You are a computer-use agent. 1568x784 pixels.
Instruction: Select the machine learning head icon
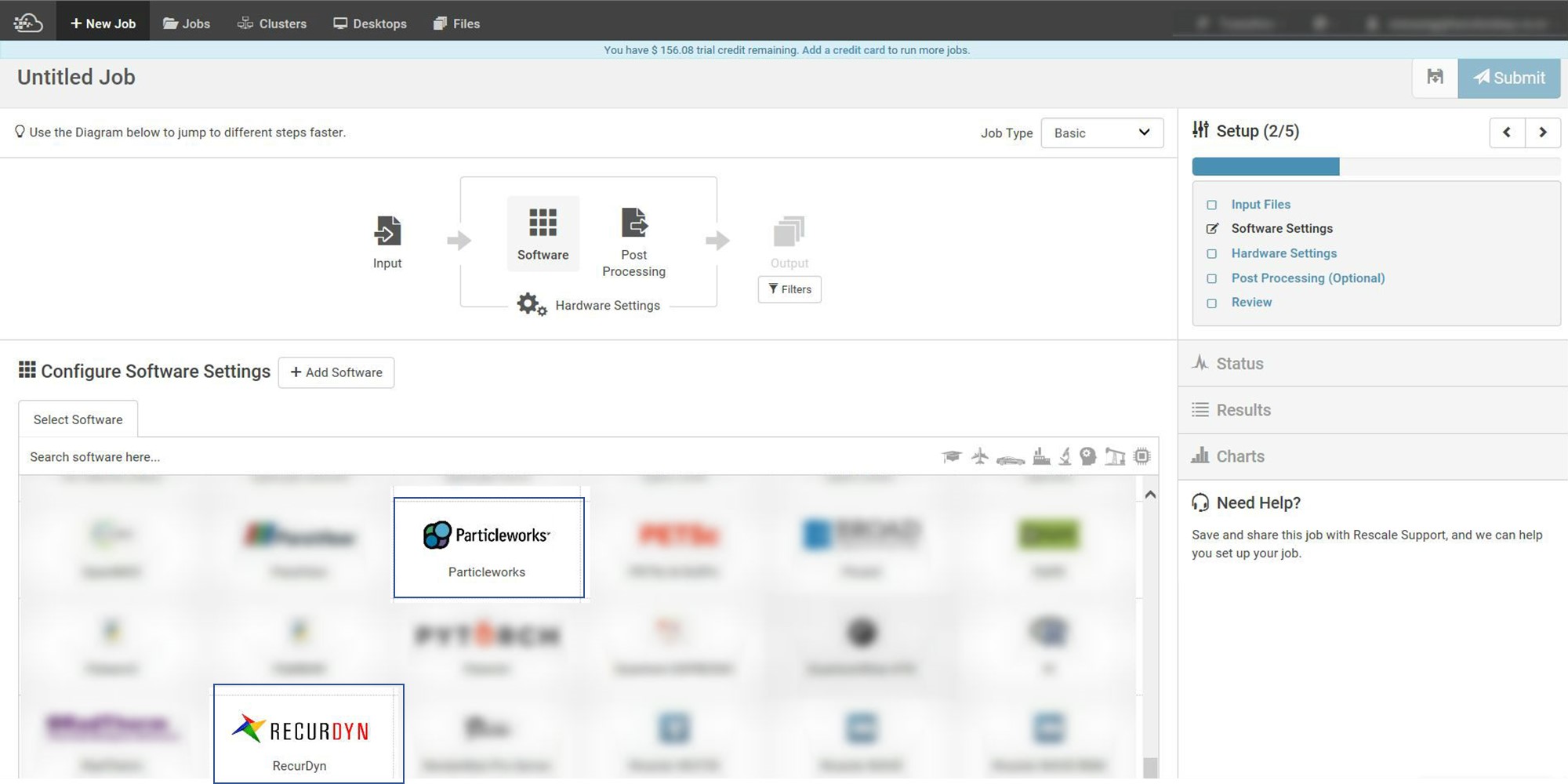coord(1088,456)
